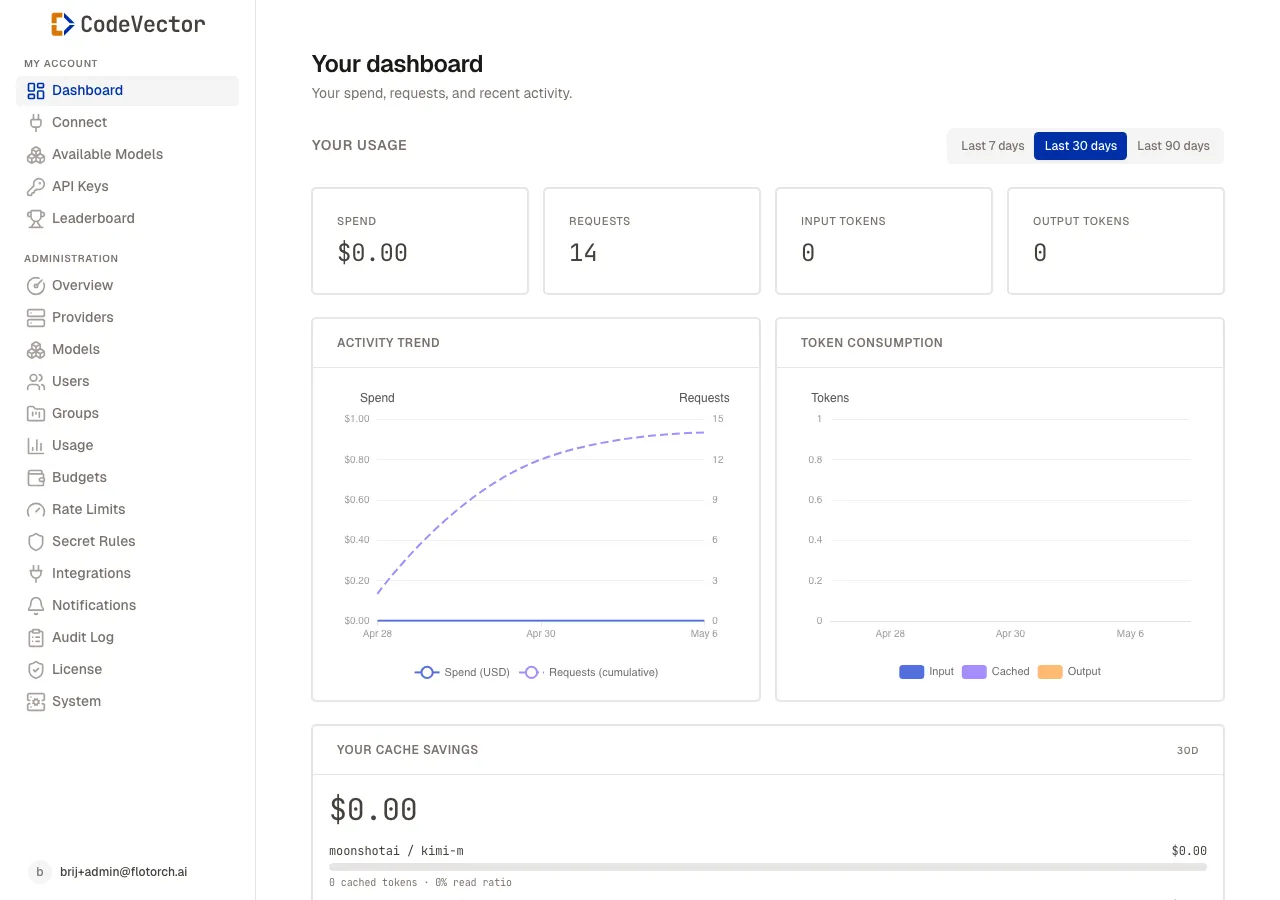Click the Spend $0.00 card

pos(420,241)
